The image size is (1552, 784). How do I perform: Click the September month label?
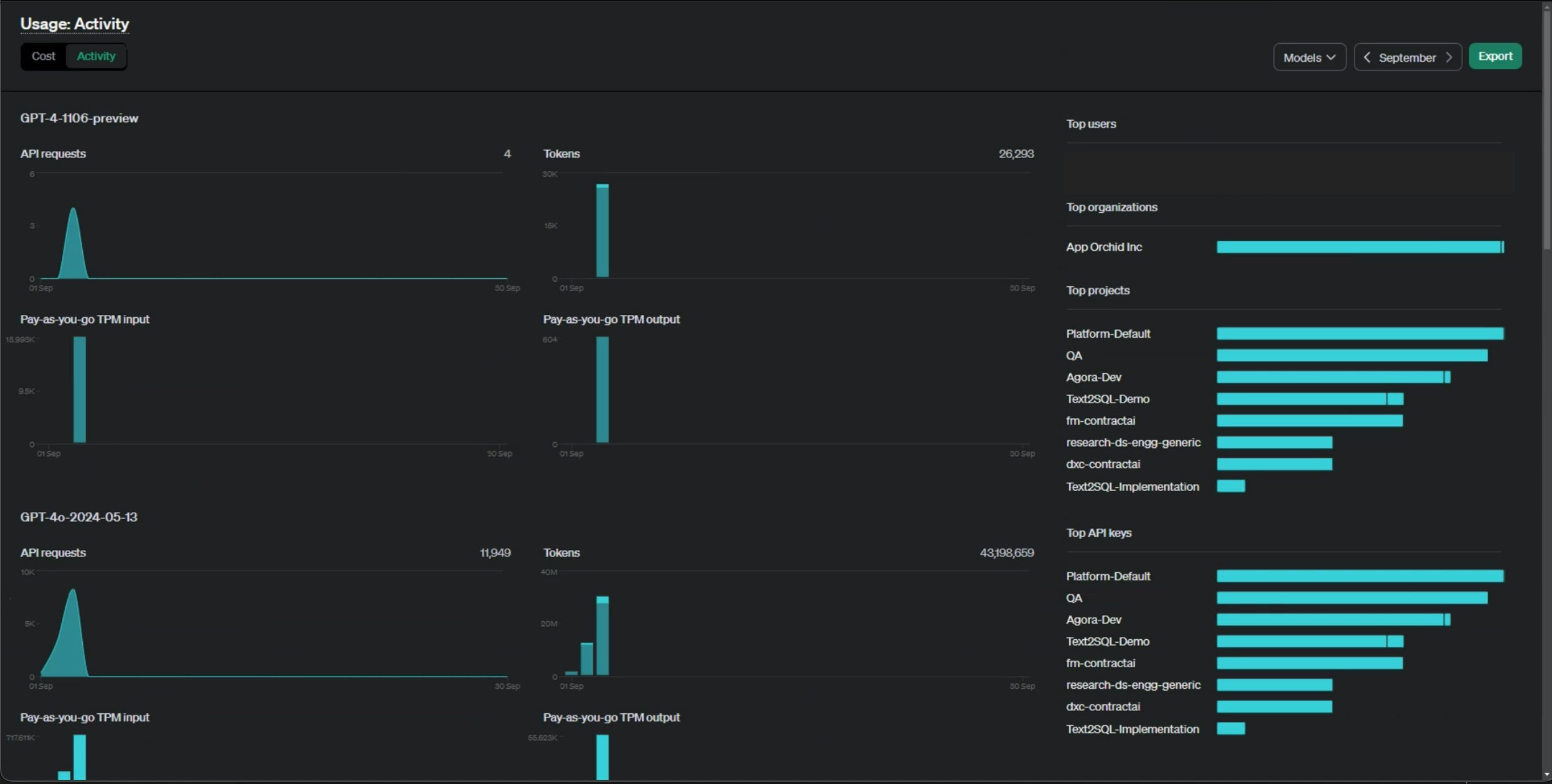pyautogui.click(x=1407, y=58)
